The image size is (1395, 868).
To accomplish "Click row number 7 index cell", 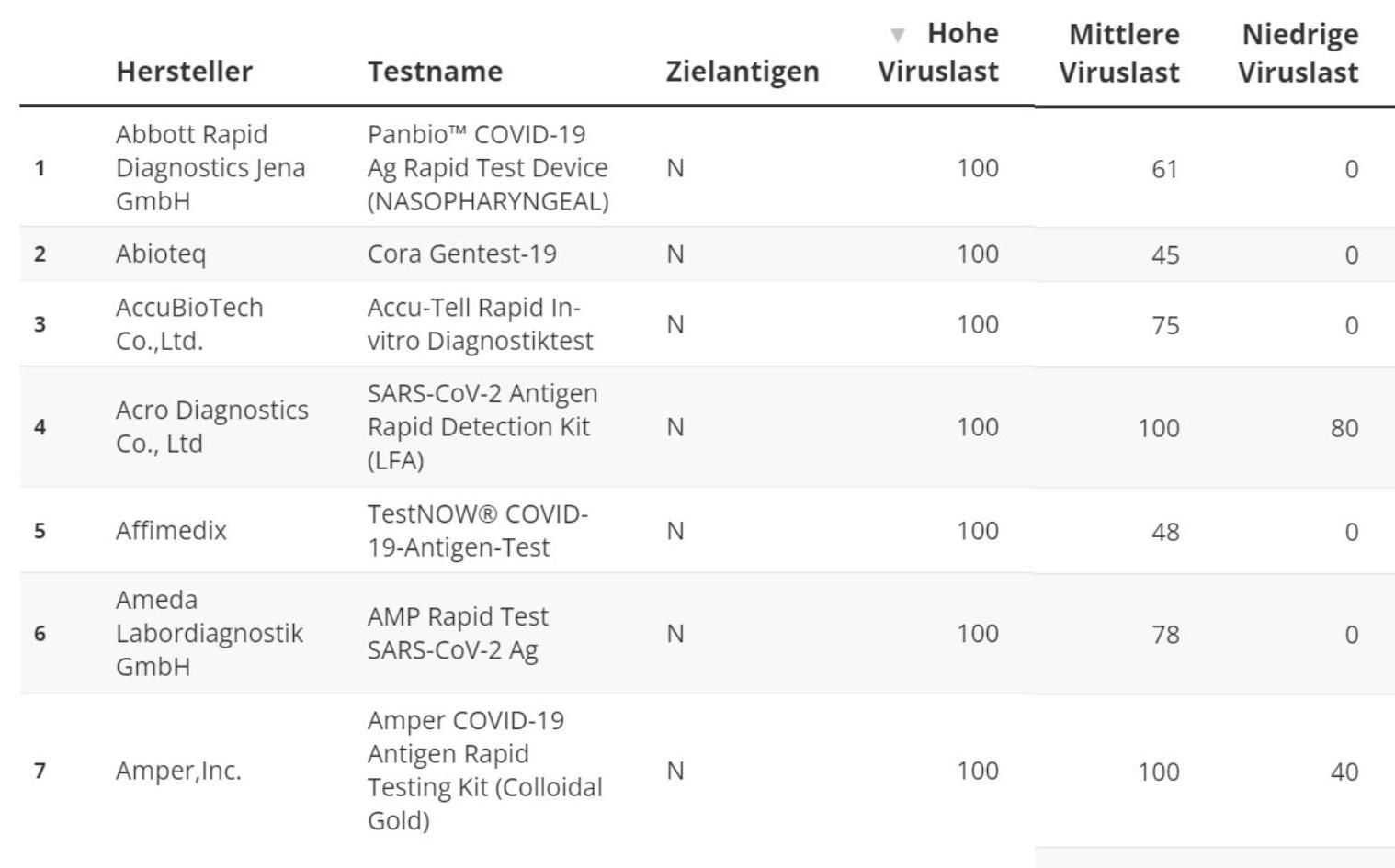I will click(40, 772).
